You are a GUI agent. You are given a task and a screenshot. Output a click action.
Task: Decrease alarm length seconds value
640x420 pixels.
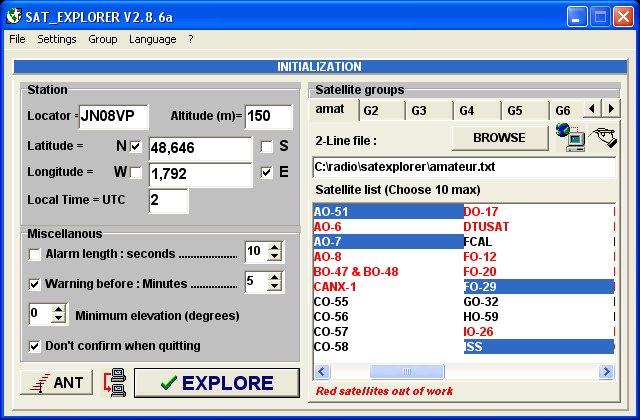point(275,256)
